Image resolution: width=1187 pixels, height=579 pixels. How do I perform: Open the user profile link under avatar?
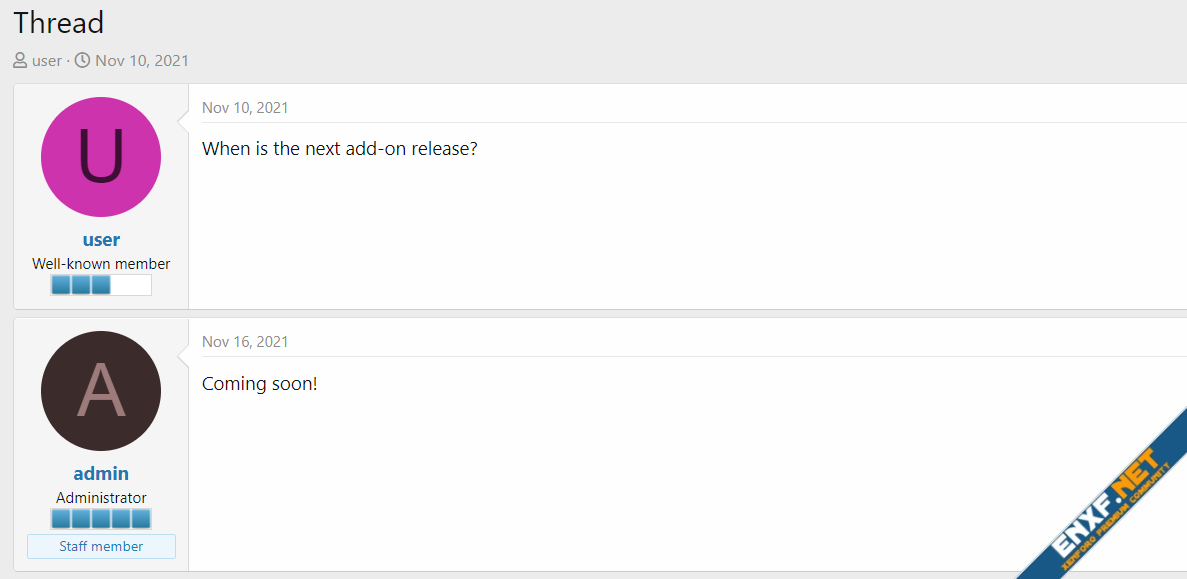pyautogui.click(x=101, y=240)
